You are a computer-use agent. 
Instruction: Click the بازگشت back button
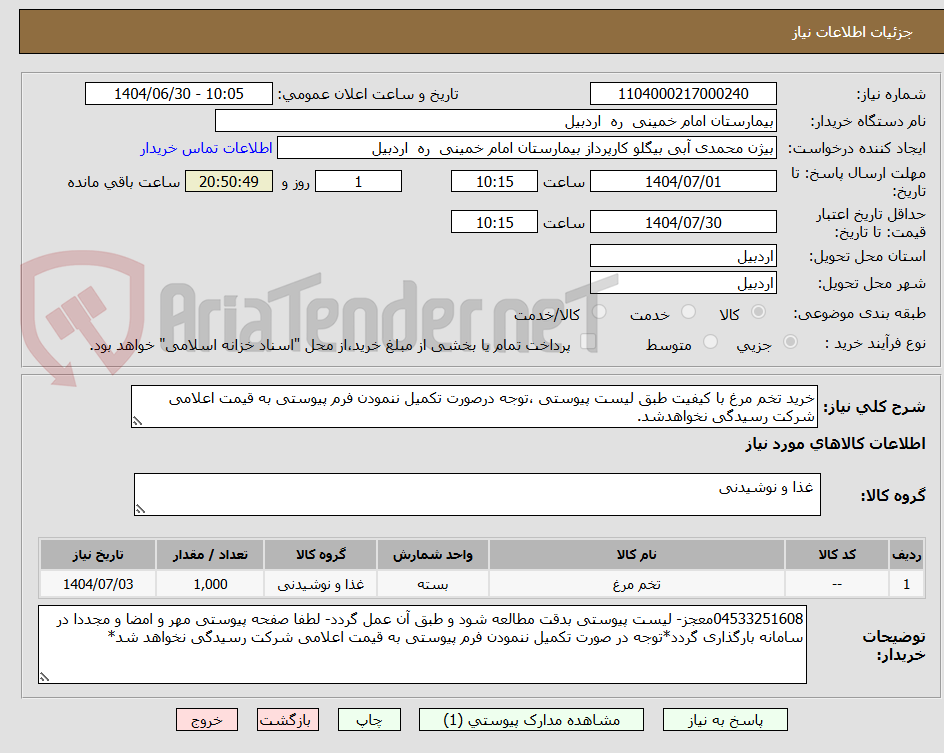(x=287, y=719)
